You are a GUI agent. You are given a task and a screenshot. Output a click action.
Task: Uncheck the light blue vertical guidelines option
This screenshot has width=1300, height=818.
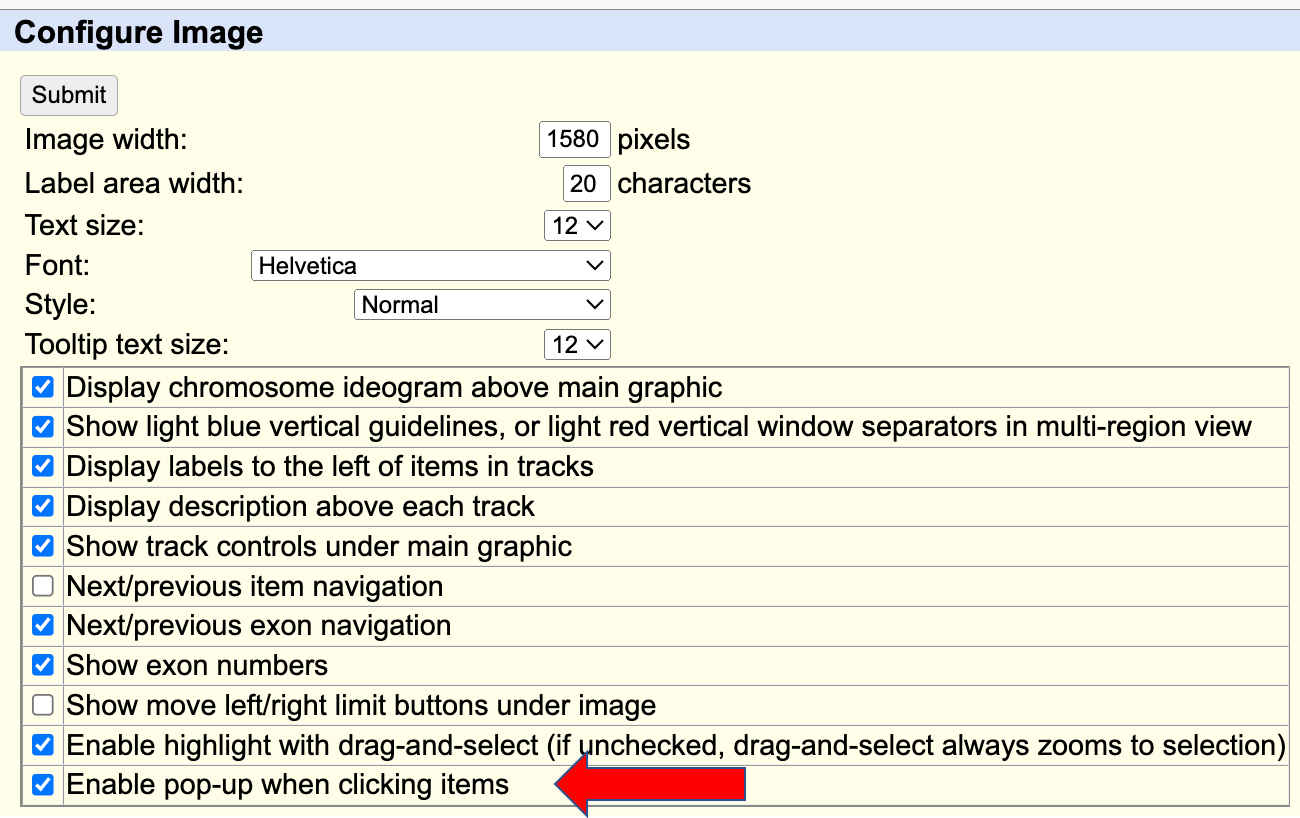coord(41,426)
